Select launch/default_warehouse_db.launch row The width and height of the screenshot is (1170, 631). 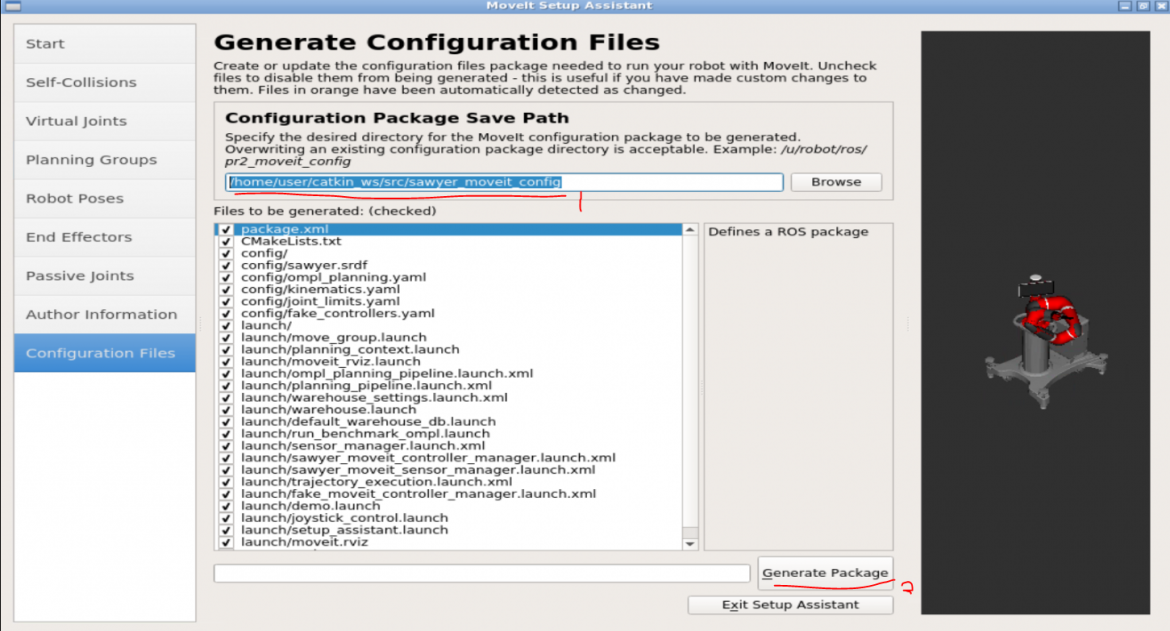coord(448,421)
